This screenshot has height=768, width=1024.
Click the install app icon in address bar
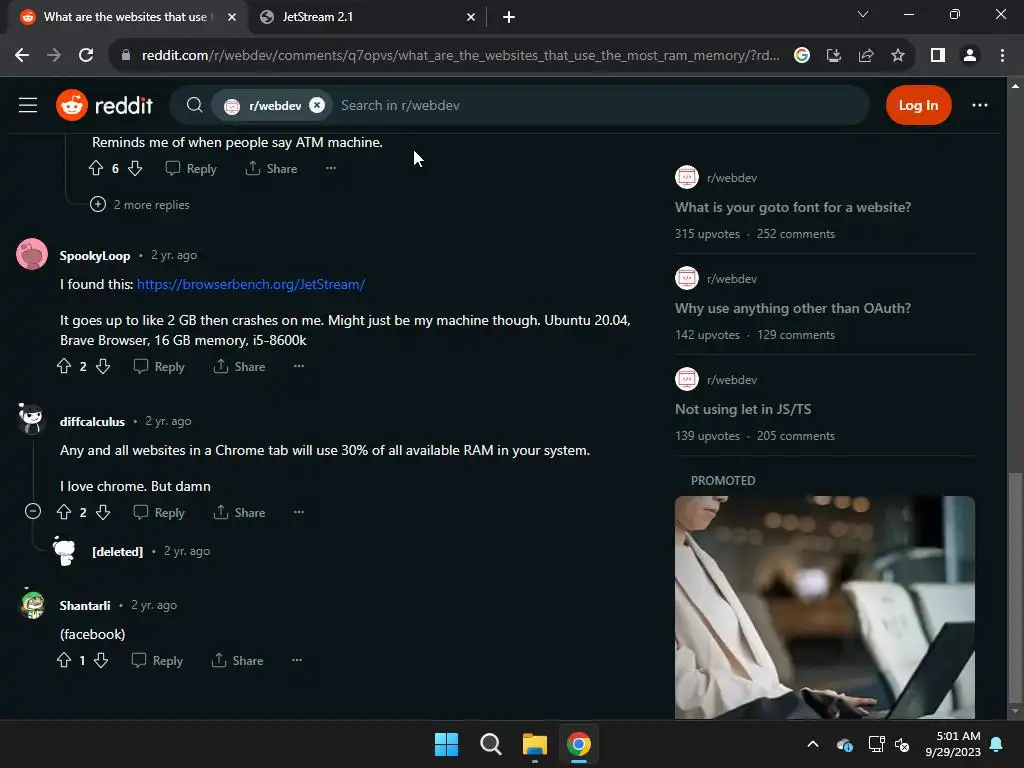(833, 56)
